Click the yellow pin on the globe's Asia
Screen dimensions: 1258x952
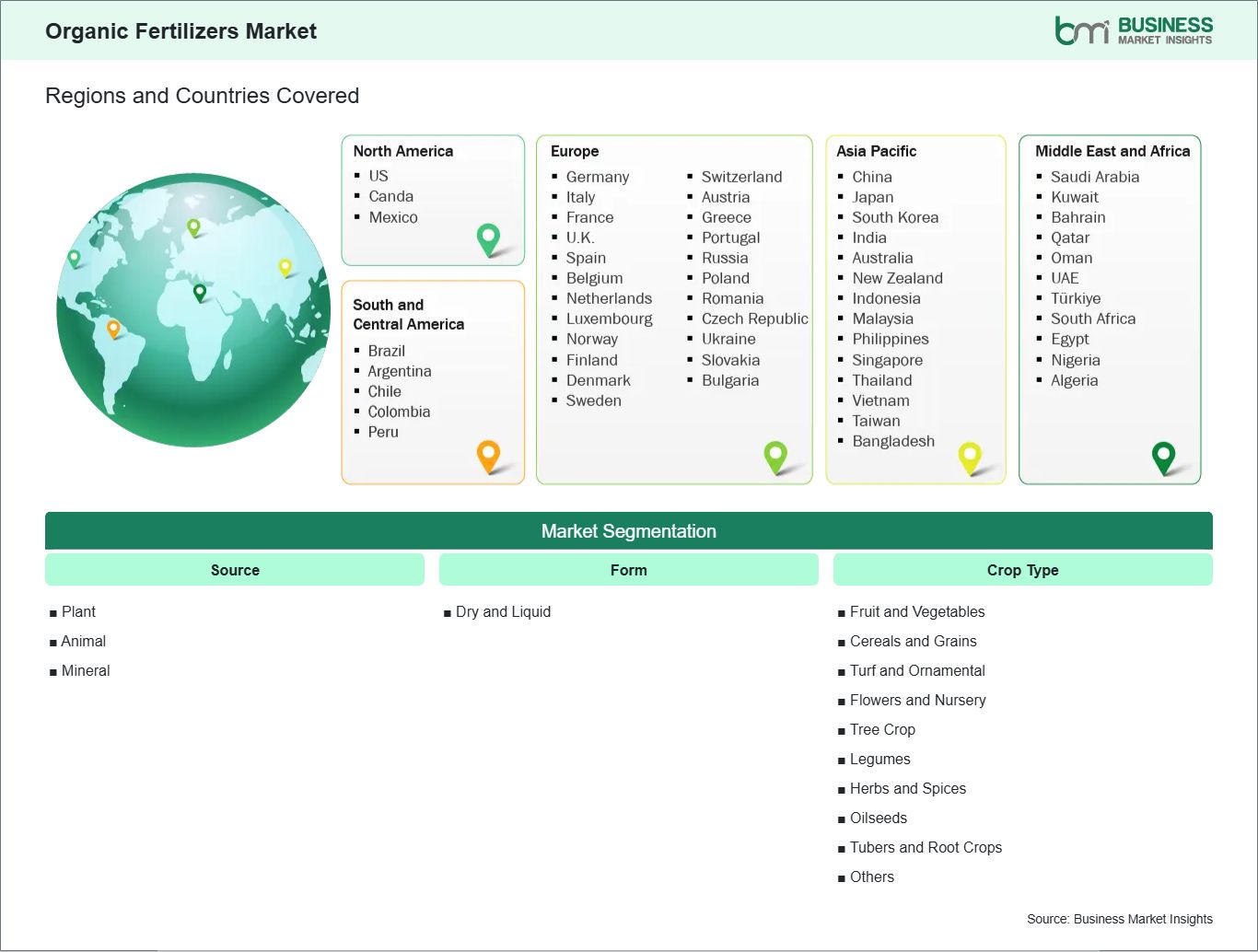click(285, 267)
